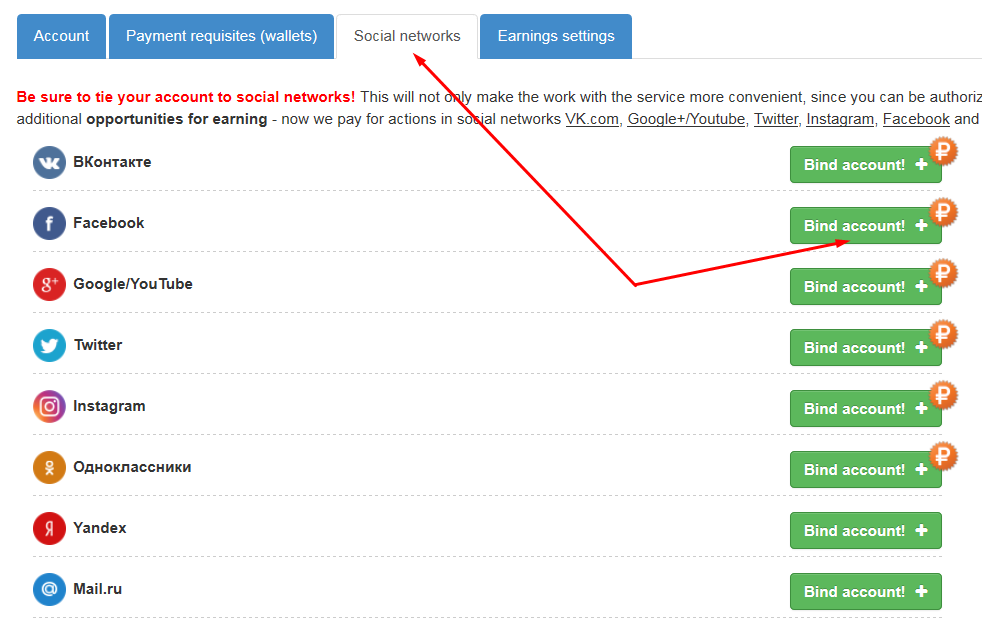The height and width of the screenshot is (633, 982).
Task: Follow the VK.com link in the description
Action: (x=591, y=119)
